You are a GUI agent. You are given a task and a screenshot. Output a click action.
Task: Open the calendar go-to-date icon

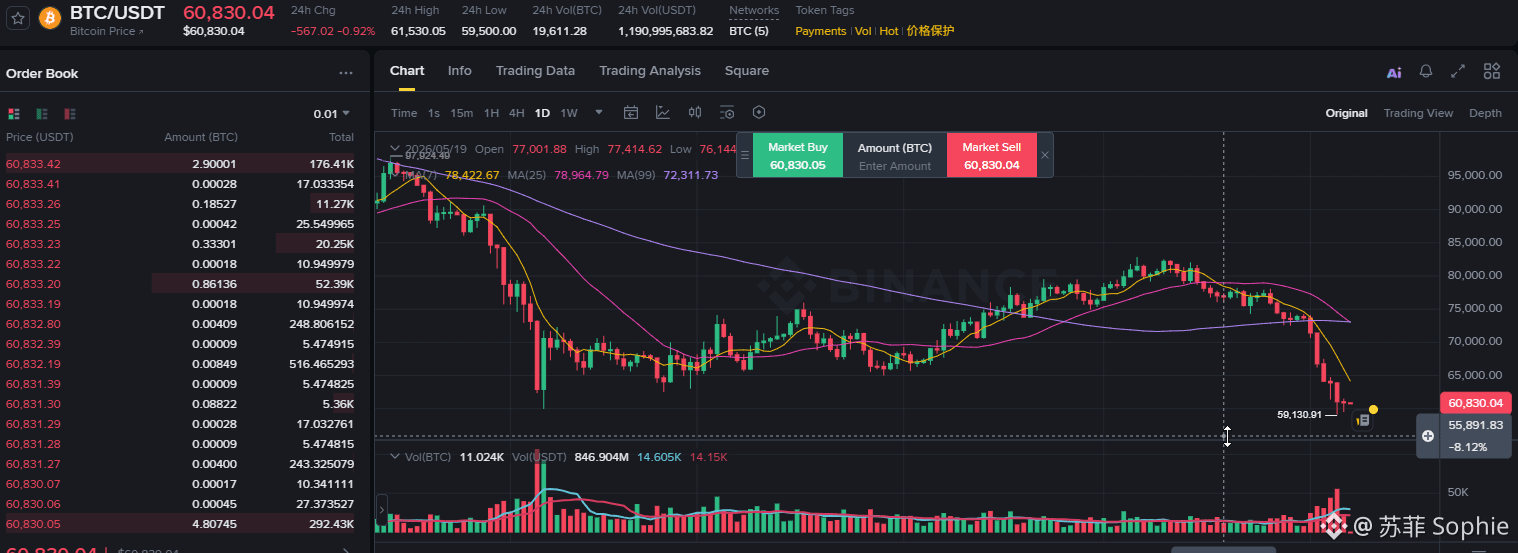(x=631, y=112)
